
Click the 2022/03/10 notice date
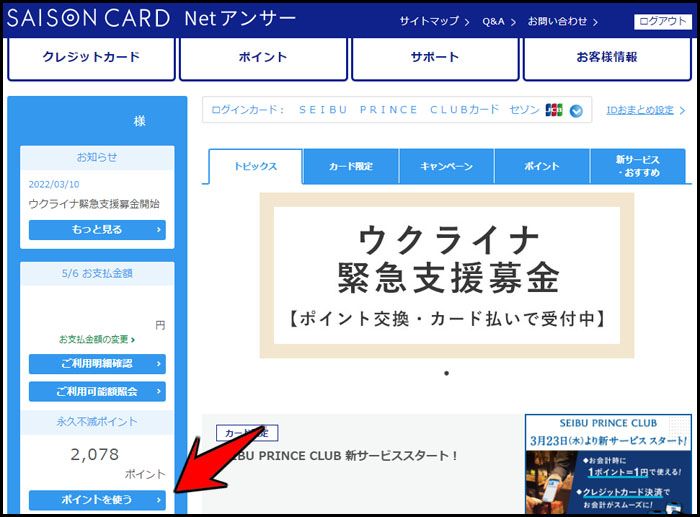coord(54,184)
